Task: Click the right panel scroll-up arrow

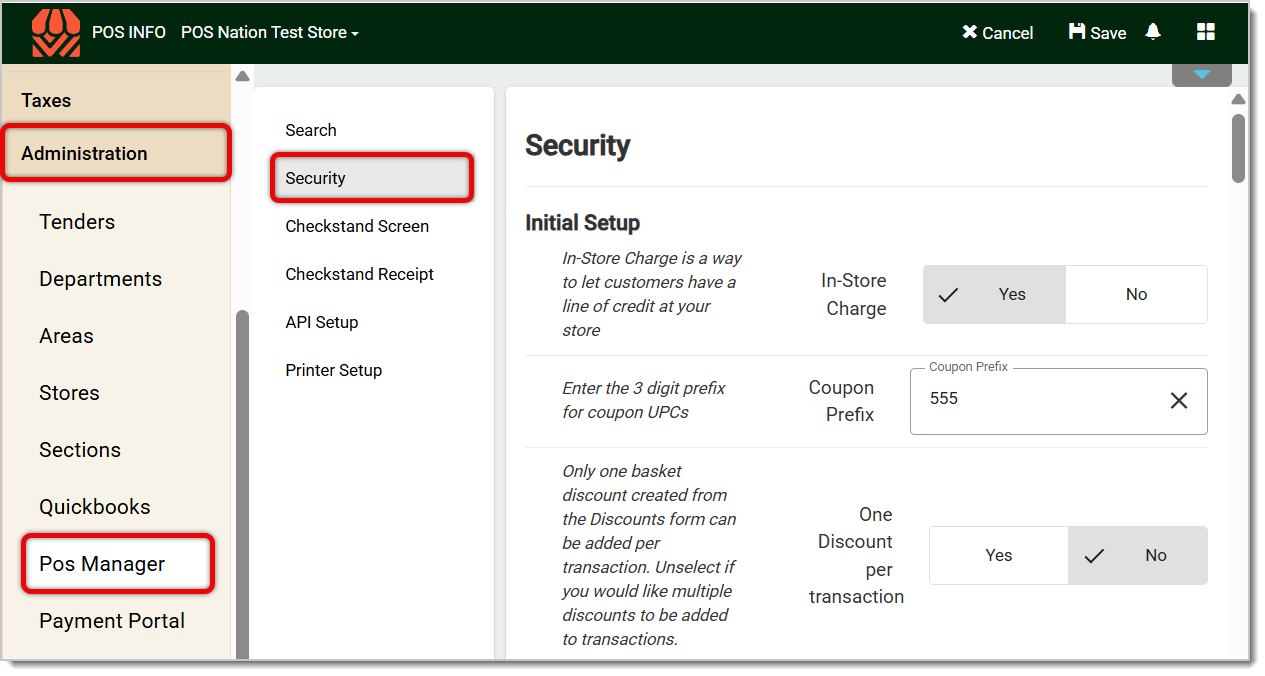Action: tap(1238, 99)
